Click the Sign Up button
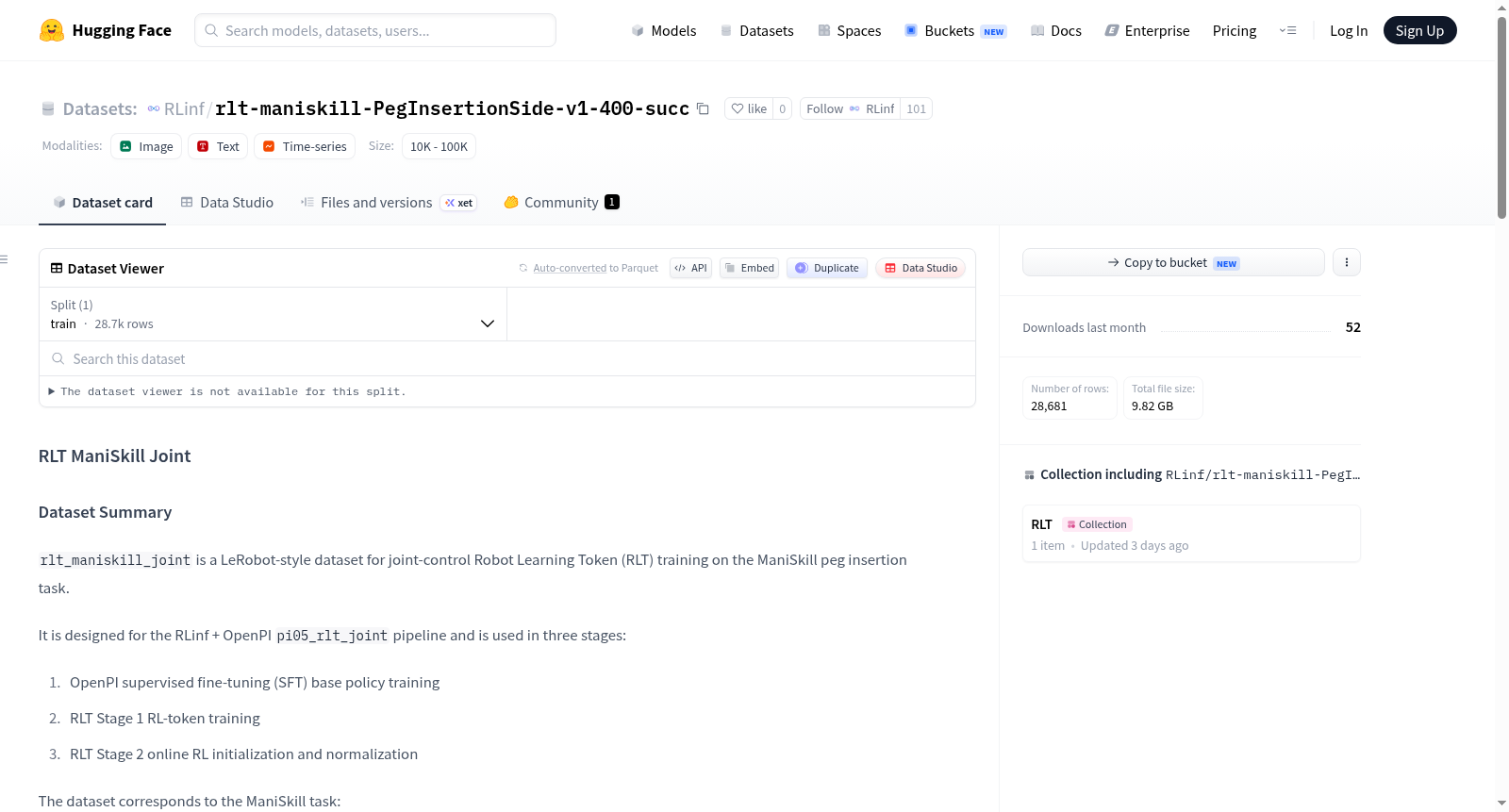 pos(1419,30)
